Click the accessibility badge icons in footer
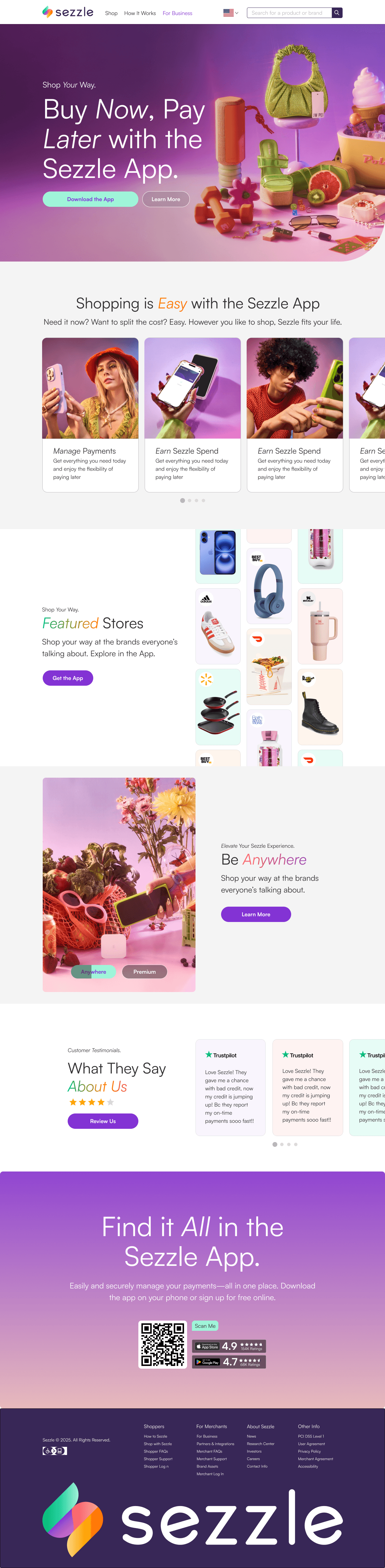Image resolution: width=385 pixels, height=1568 pixels. pyautogui.click(x=55, y=1450)
